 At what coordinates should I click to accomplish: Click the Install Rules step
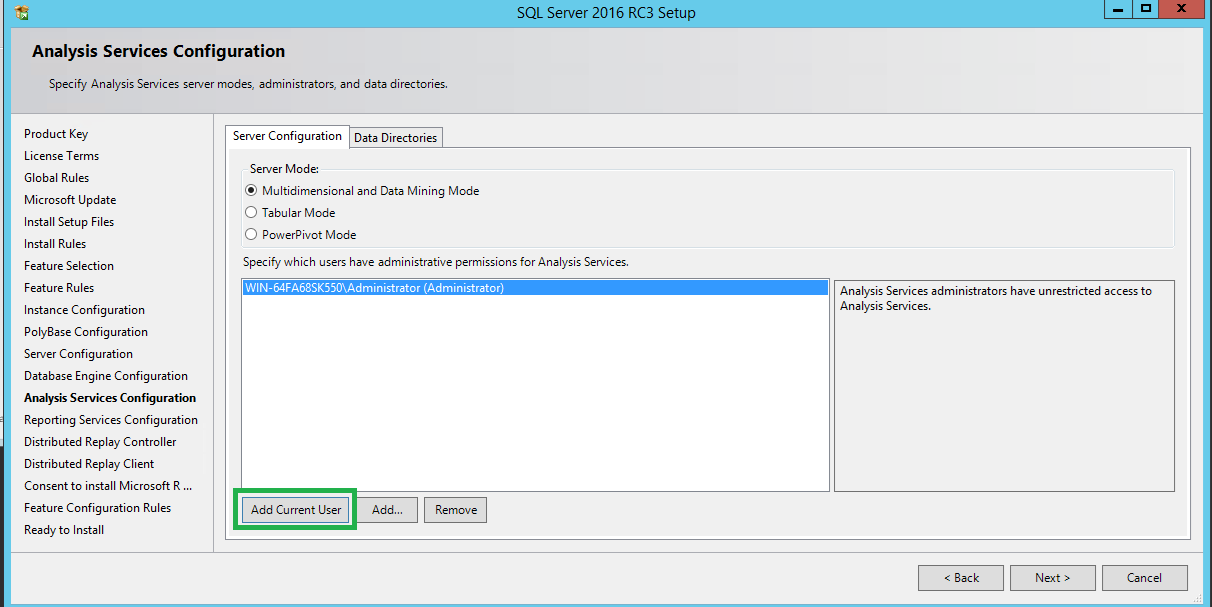point(55,244)
